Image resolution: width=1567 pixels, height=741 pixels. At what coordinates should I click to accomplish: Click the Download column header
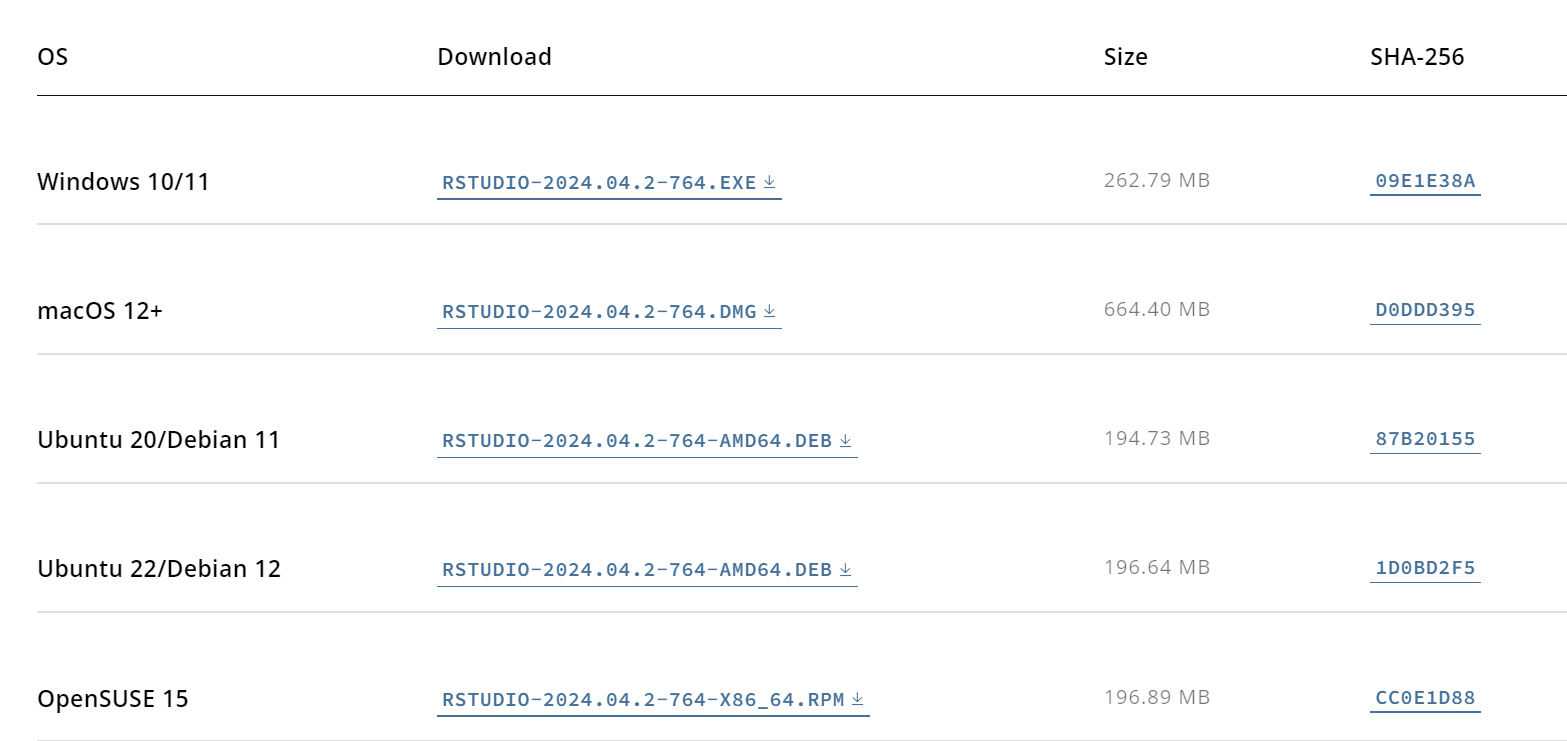click(x=494, y=57)
